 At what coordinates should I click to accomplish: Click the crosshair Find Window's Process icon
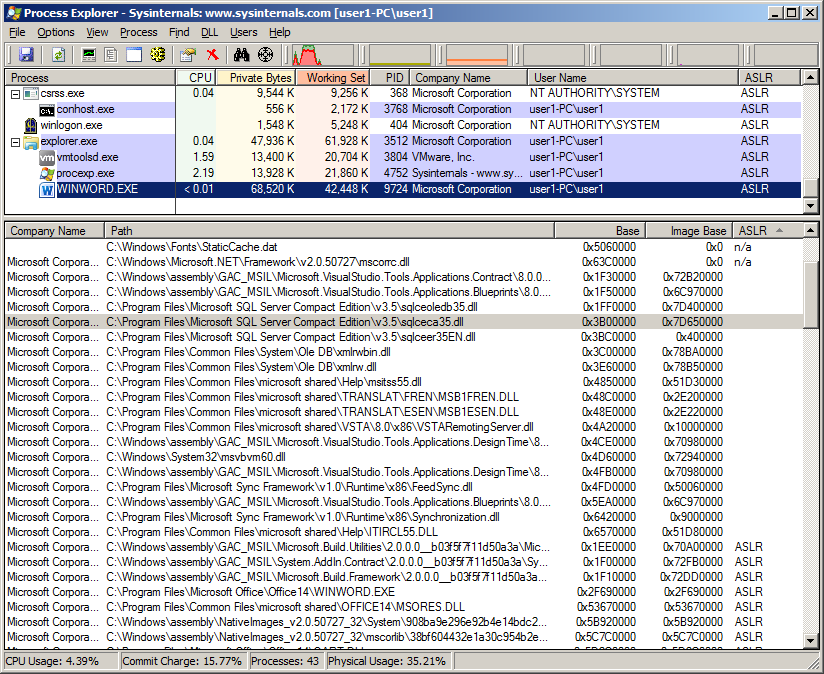tap(265, 55)
